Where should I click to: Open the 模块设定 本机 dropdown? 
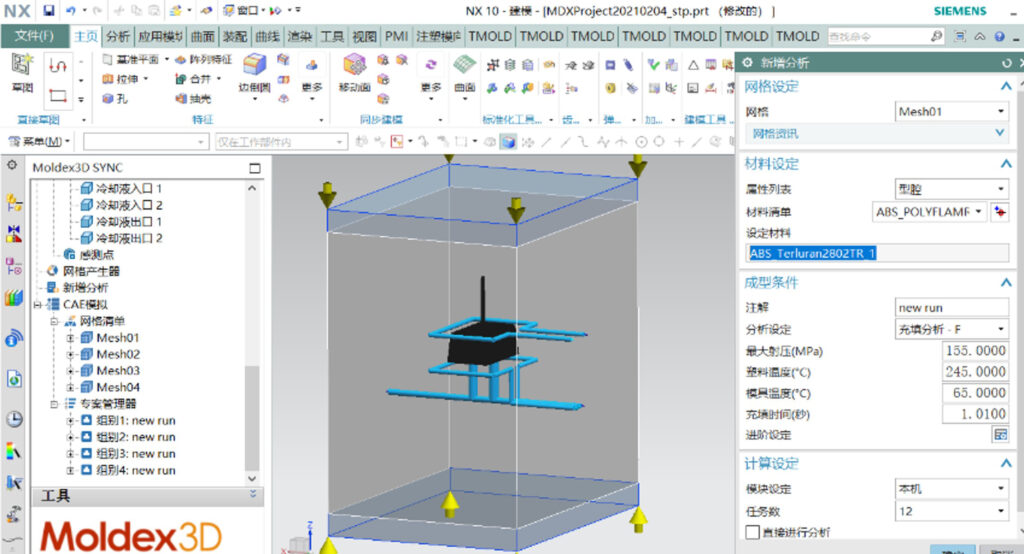[952, 489]
